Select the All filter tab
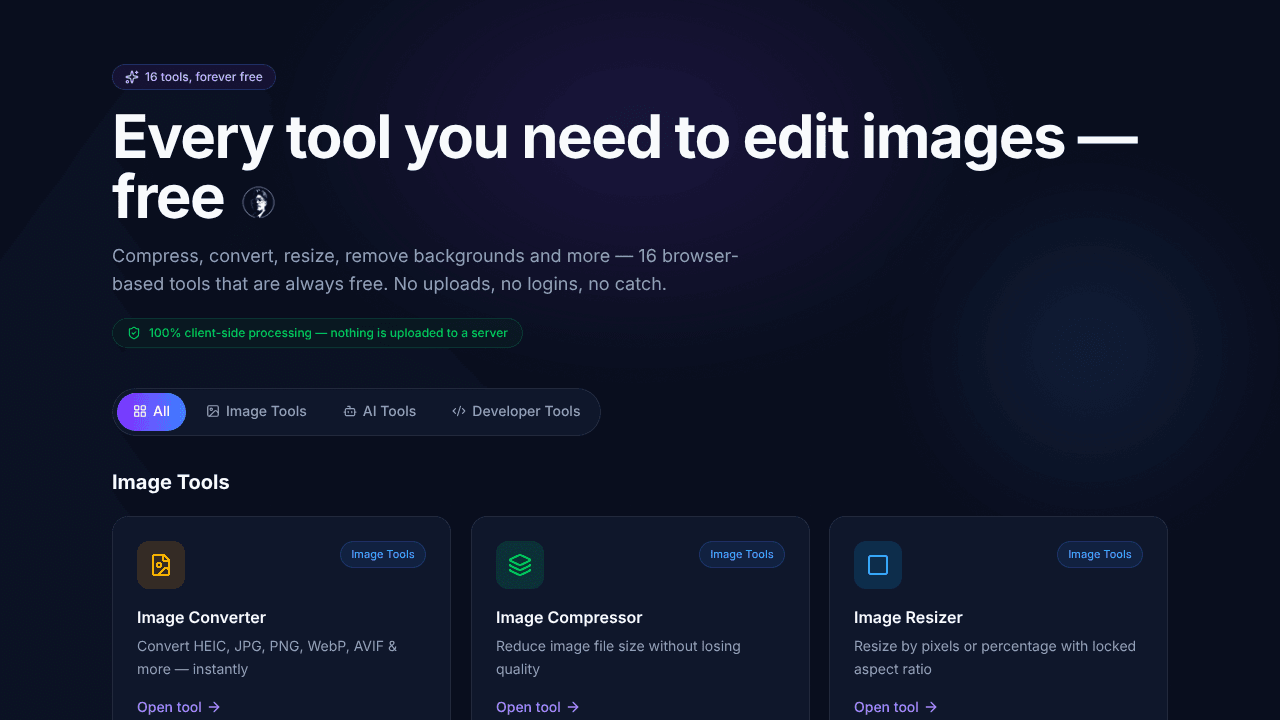1280x720 pixels. tap(151, 412)
